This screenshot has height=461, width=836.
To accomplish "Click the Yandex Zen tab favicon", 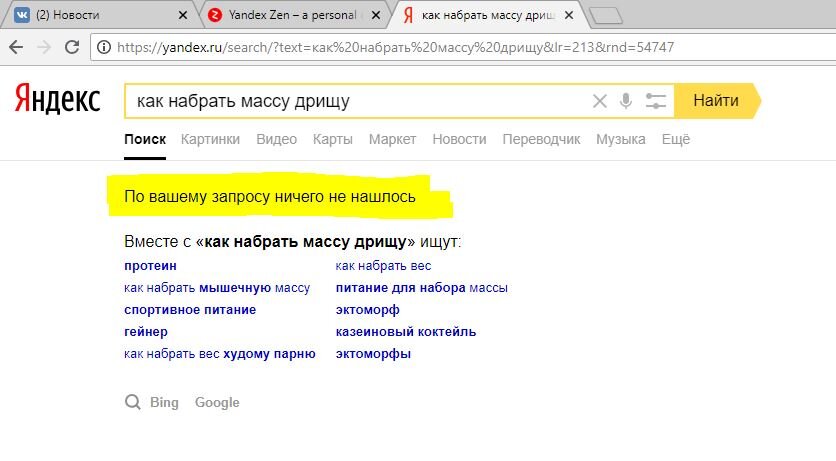I will tap(214, 15).
